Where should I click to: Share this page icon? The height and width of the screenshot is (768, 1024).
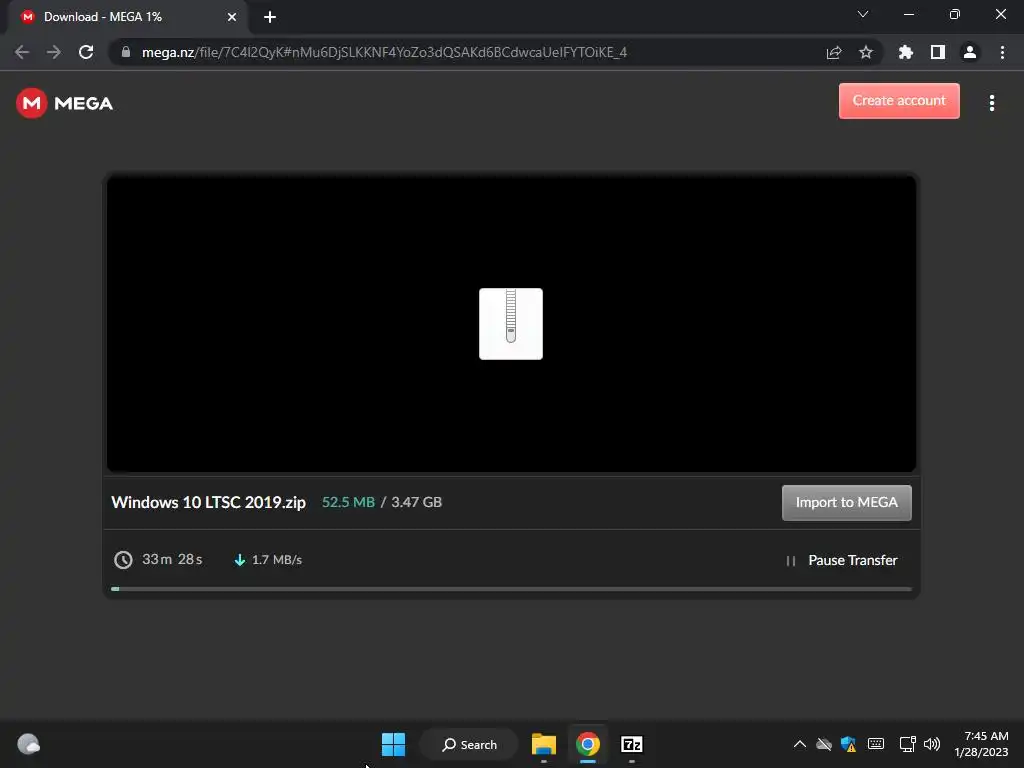coord(834,52)
